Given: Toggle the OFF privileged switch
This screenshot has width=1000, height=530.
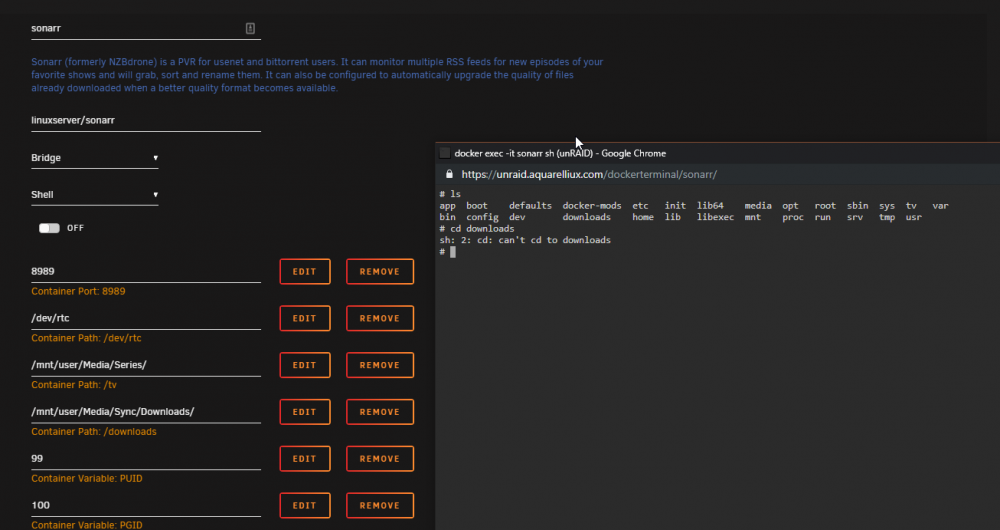Looking at the screenshot, I should point(49,228).
